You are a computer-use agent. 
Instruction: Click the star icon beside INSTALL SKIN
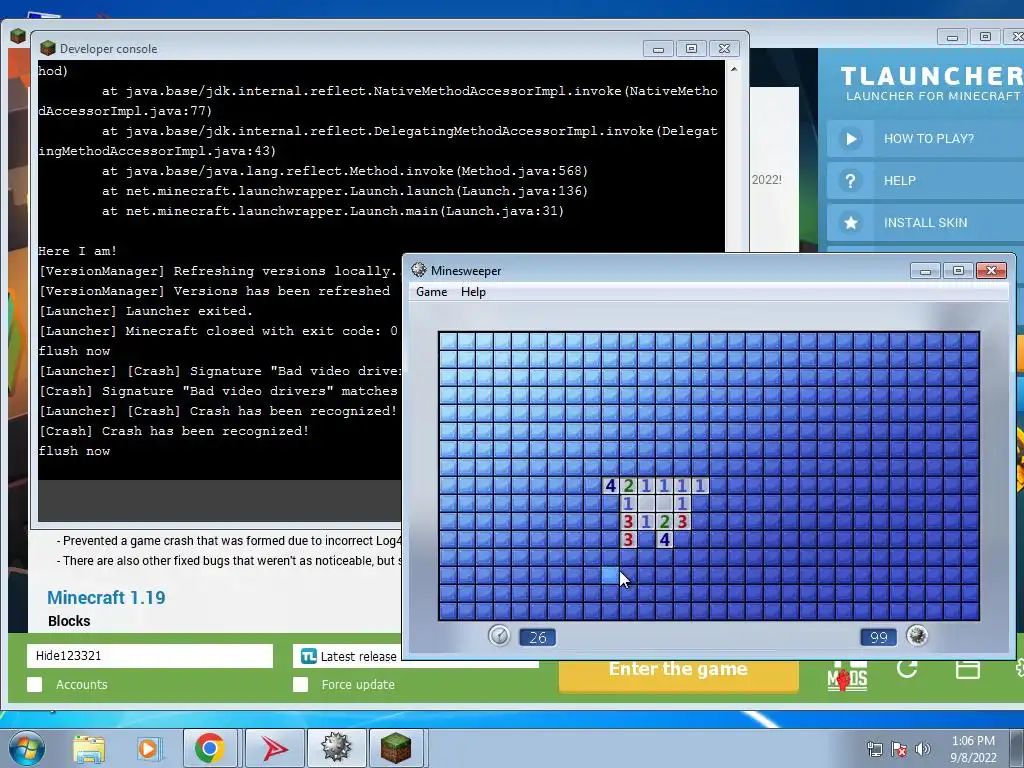pyautogui.click(x=850, y=223)
